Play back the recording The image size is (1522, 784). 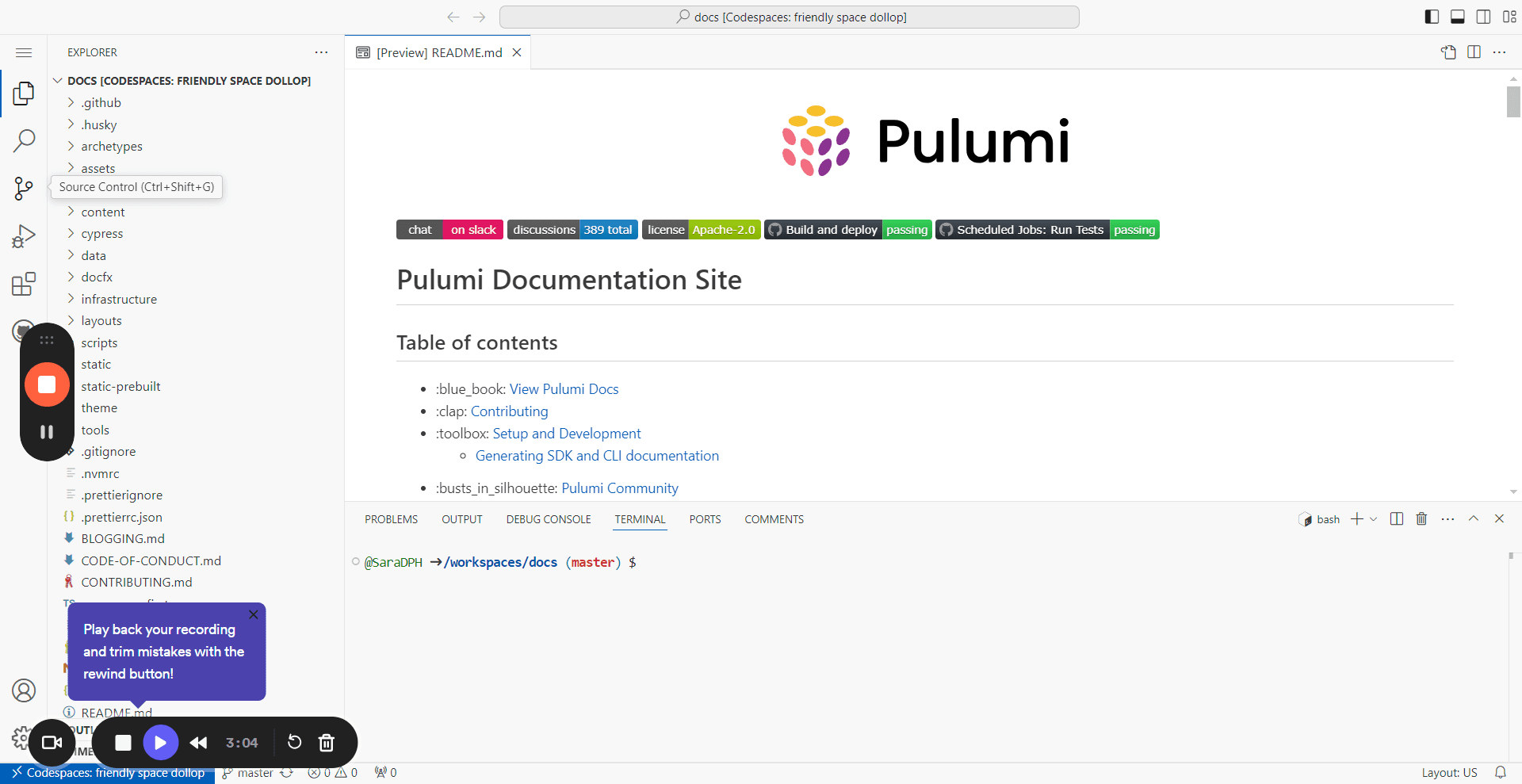point(160,743)
